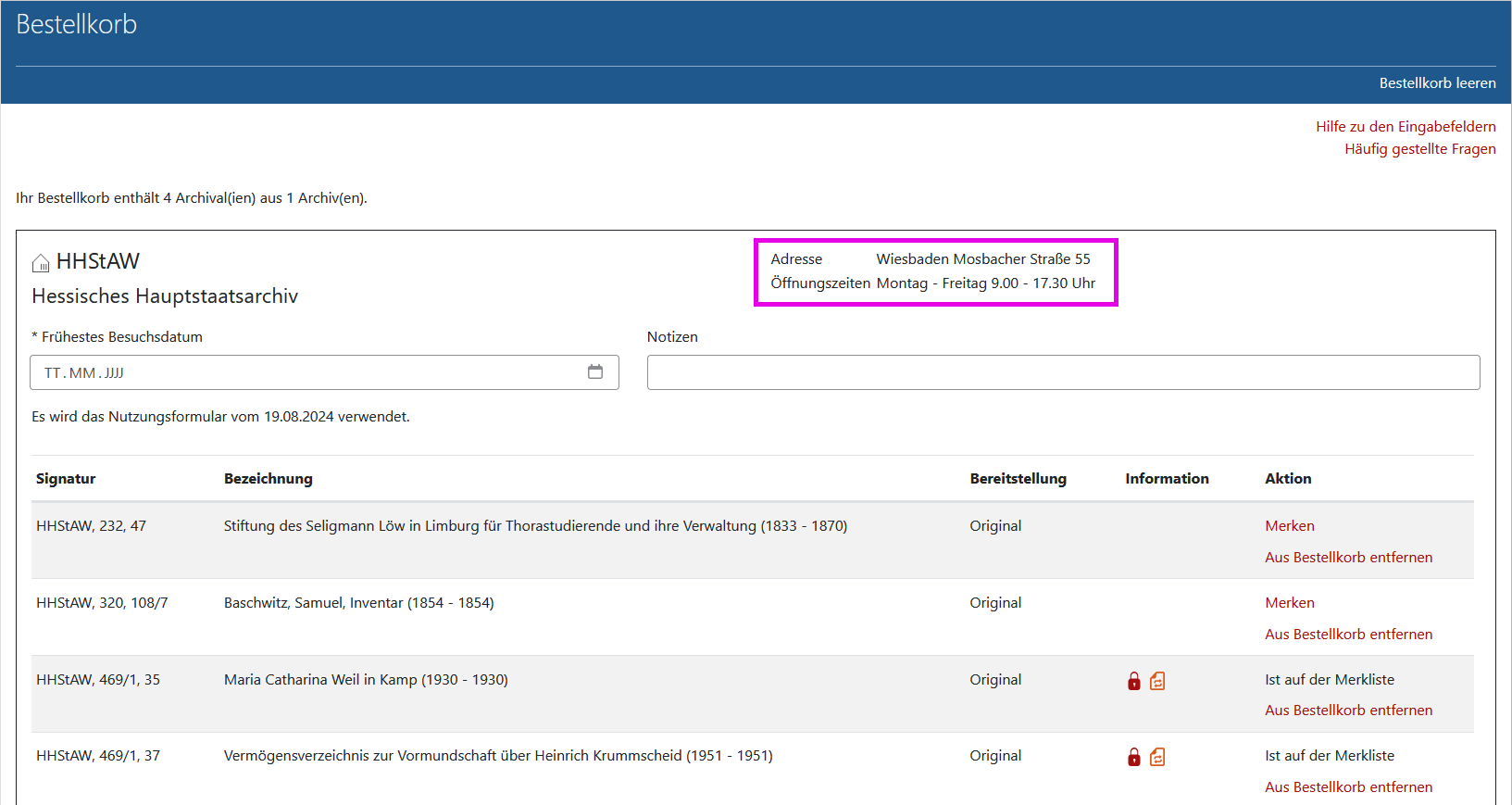
Task: Click Ist auf der Merkliste for 469/1, 37
Action: point(1330,756)
